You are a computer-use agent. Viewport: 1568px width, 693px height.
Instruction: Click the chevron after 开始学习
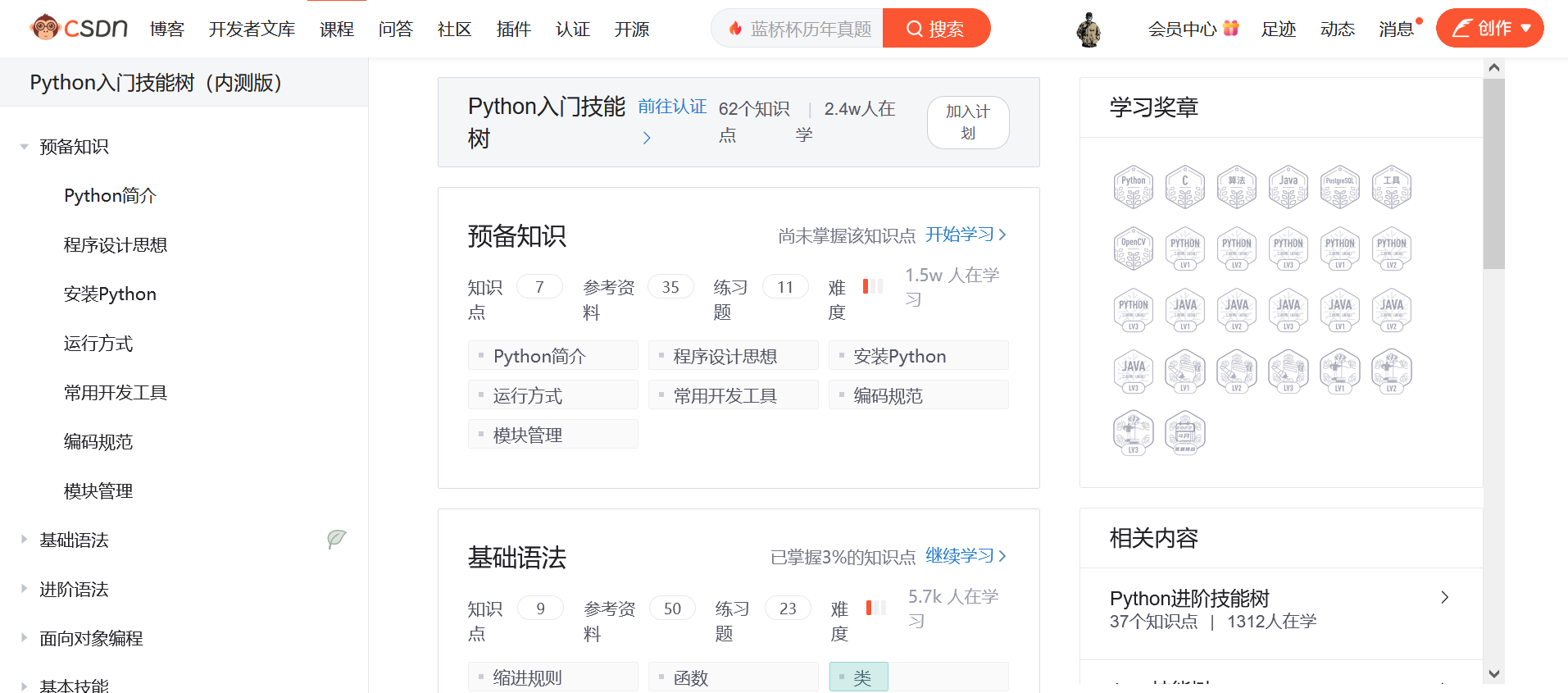click(1002, 235)
